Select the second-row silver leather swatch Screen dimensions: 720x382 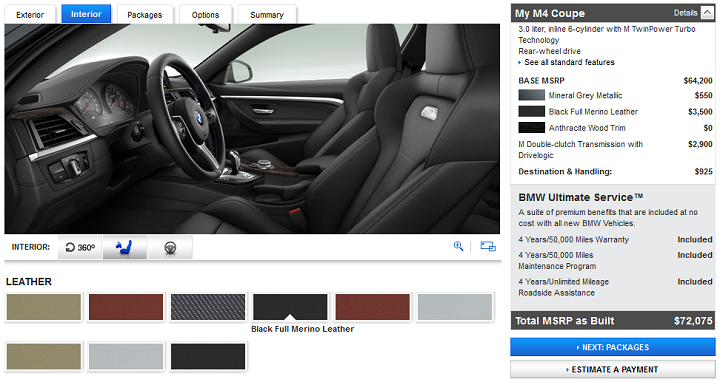click(126, 356)
